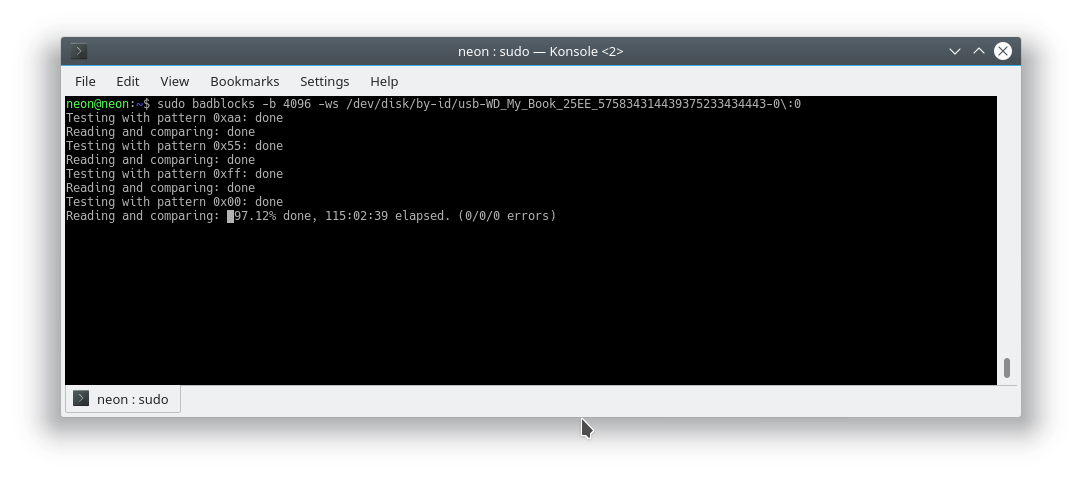Click the terminal cursor block

230,216
